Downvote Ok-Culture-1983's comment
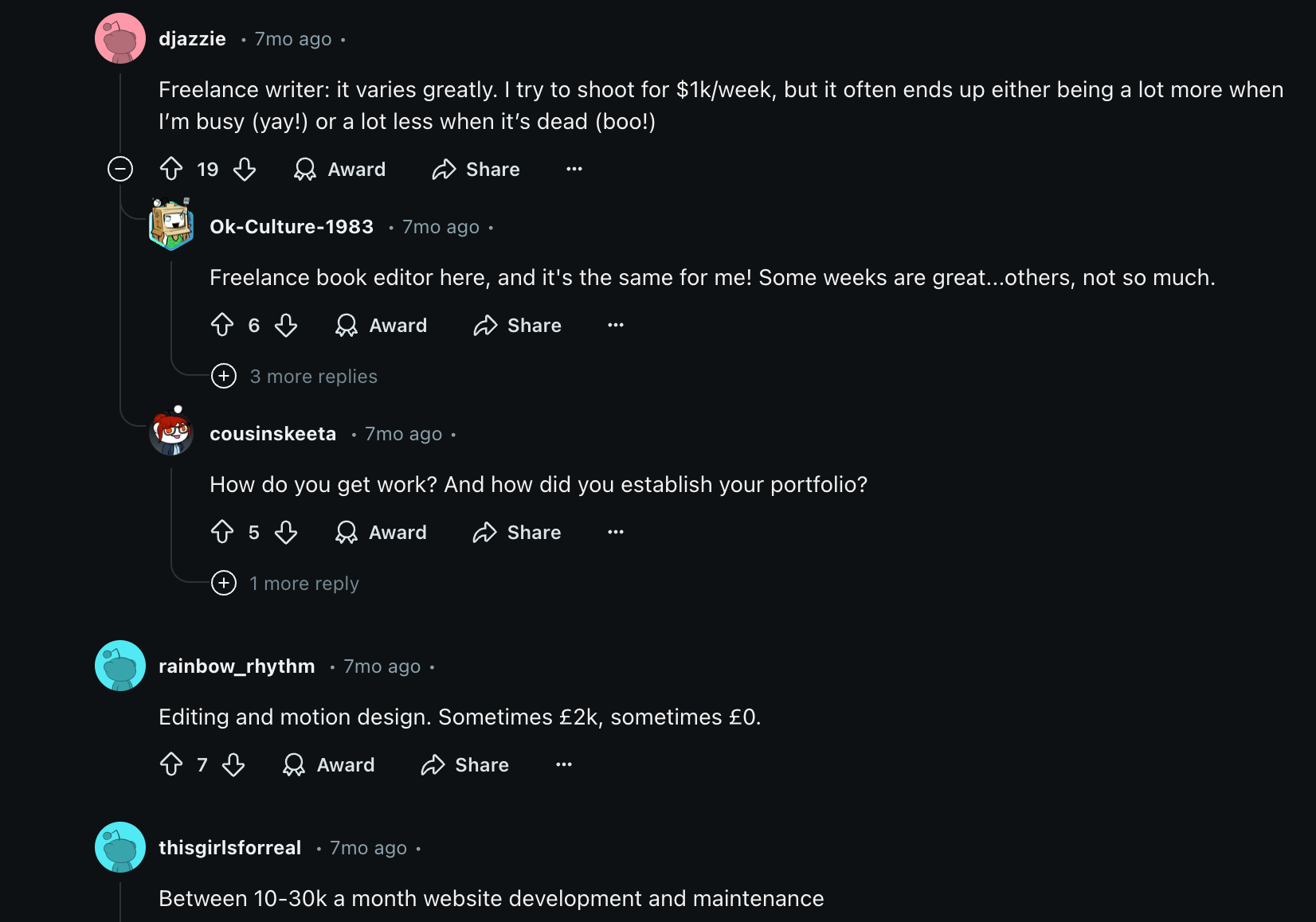Screen dimensions: 1316x922 tap(286, 325)
